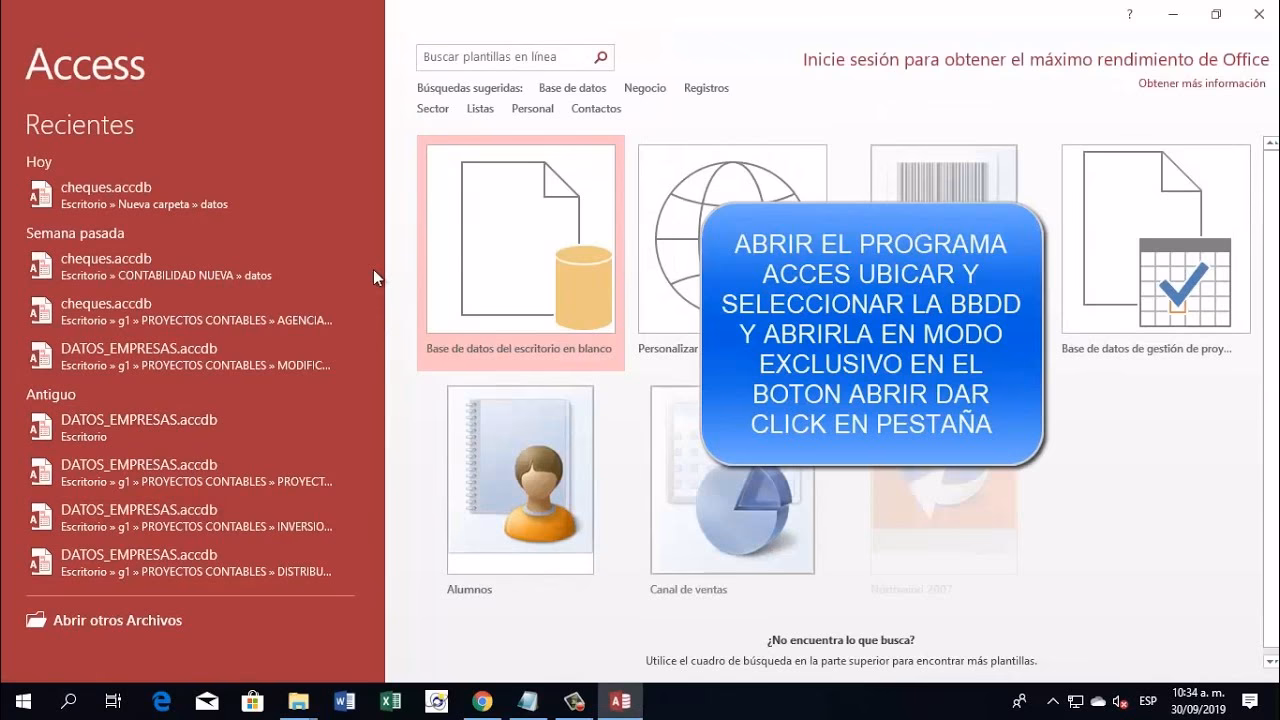Select suggested search Base de datos
The image size is (1280, 720).
572,88
